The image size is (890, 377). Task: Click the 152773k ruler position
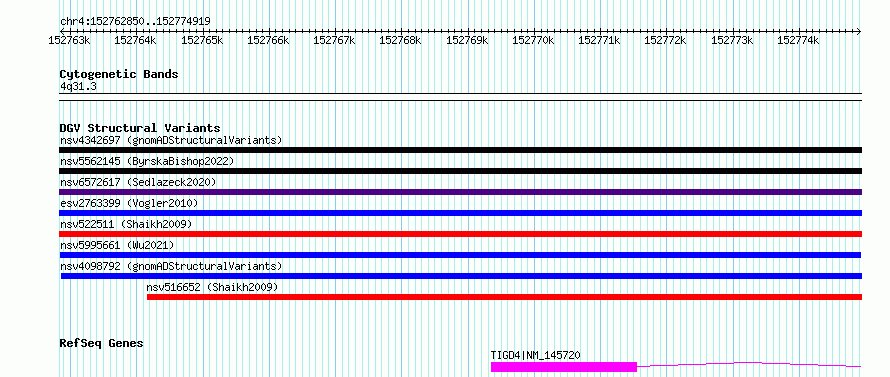tap(732, 40)
